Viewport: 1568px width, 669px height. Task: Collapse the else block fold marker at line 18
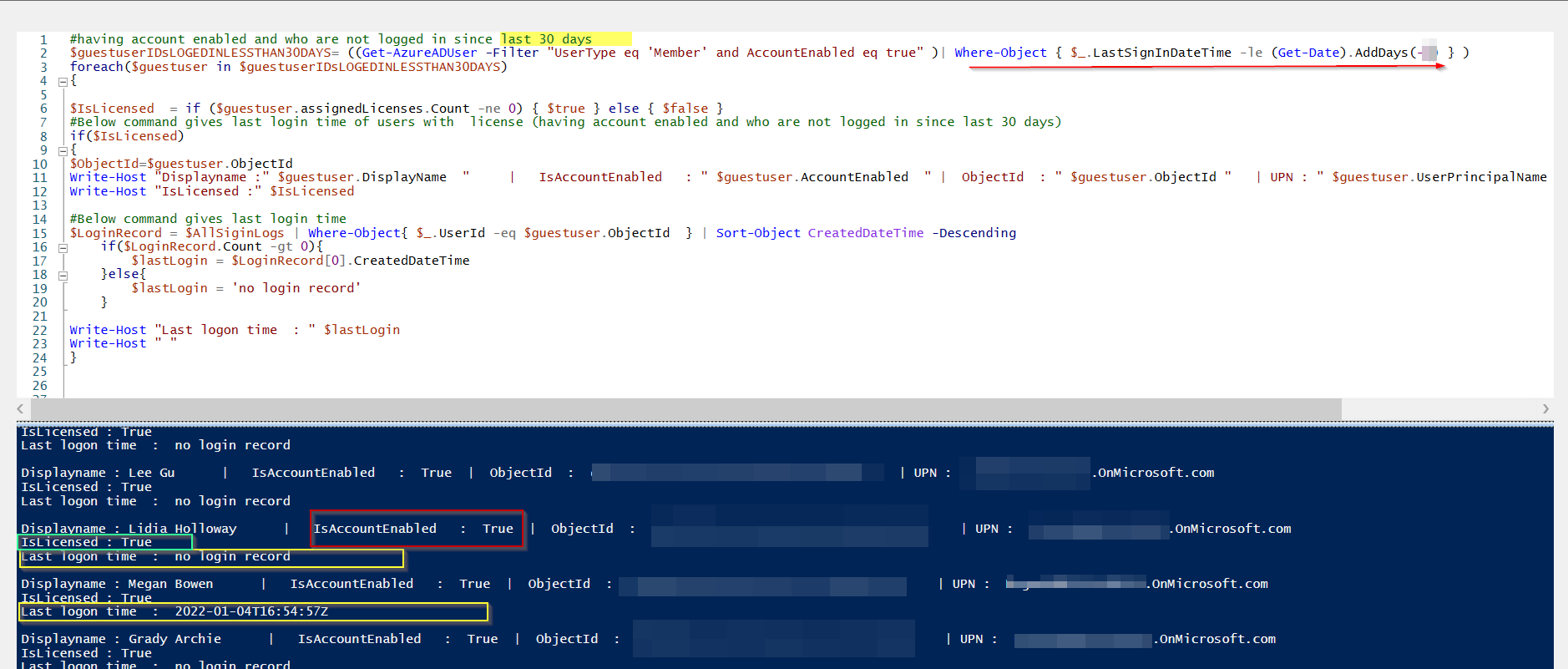[x=63, y=275]
